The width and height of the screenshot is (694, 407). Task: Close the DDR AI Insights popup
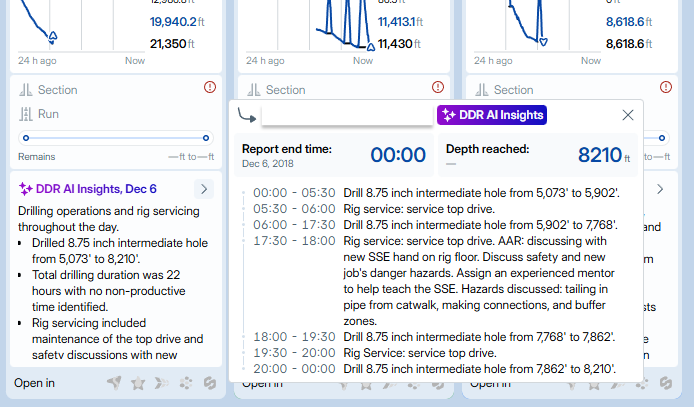point(628,115)
